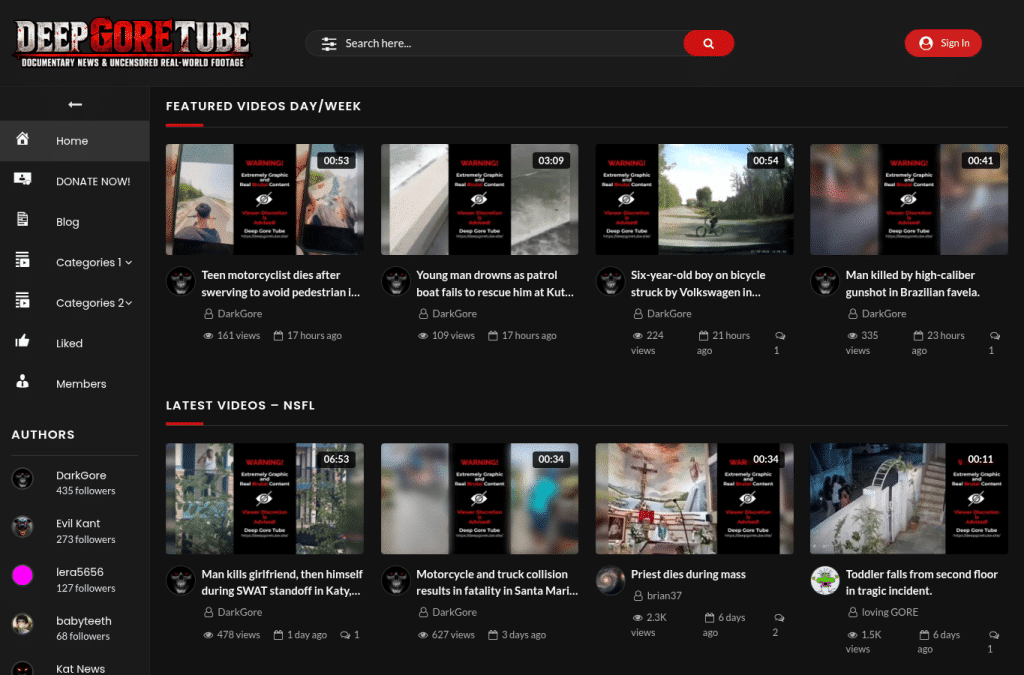The width and height of the screenshot is (1024, 675).
Task: Click the Categories 2 playlist icon
Action: point(22,300)
